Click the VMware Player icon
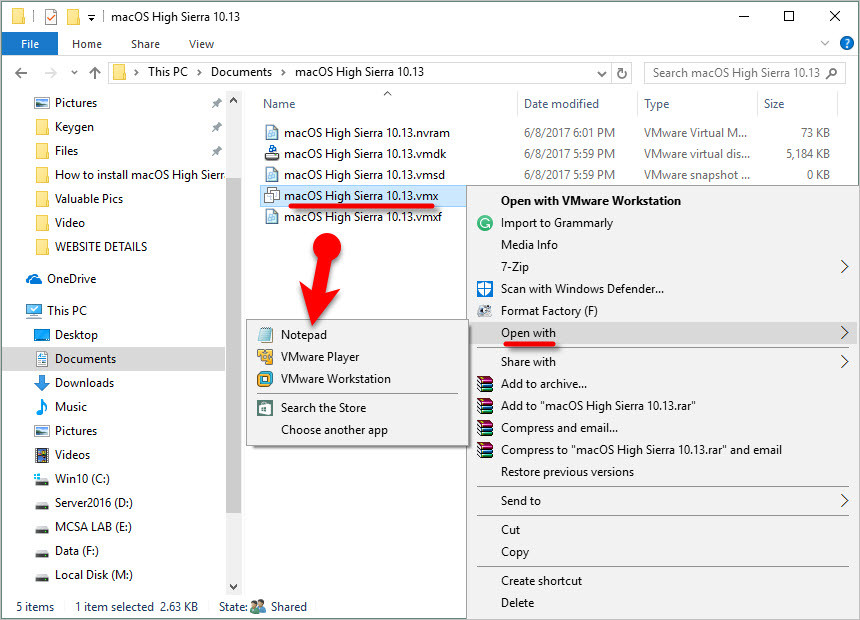860x620 pixels. (265, 357)
